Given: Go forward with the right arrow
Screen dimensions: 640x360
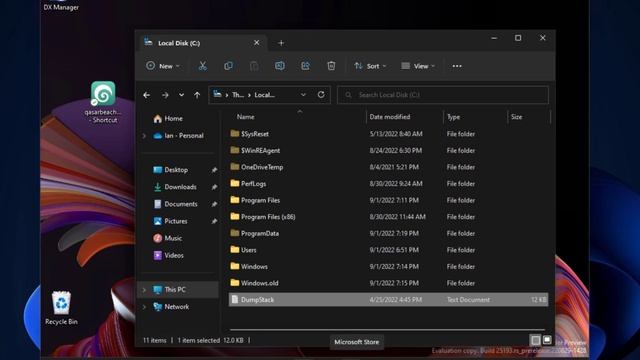Looking at the screenshot, I should point(165,95).
